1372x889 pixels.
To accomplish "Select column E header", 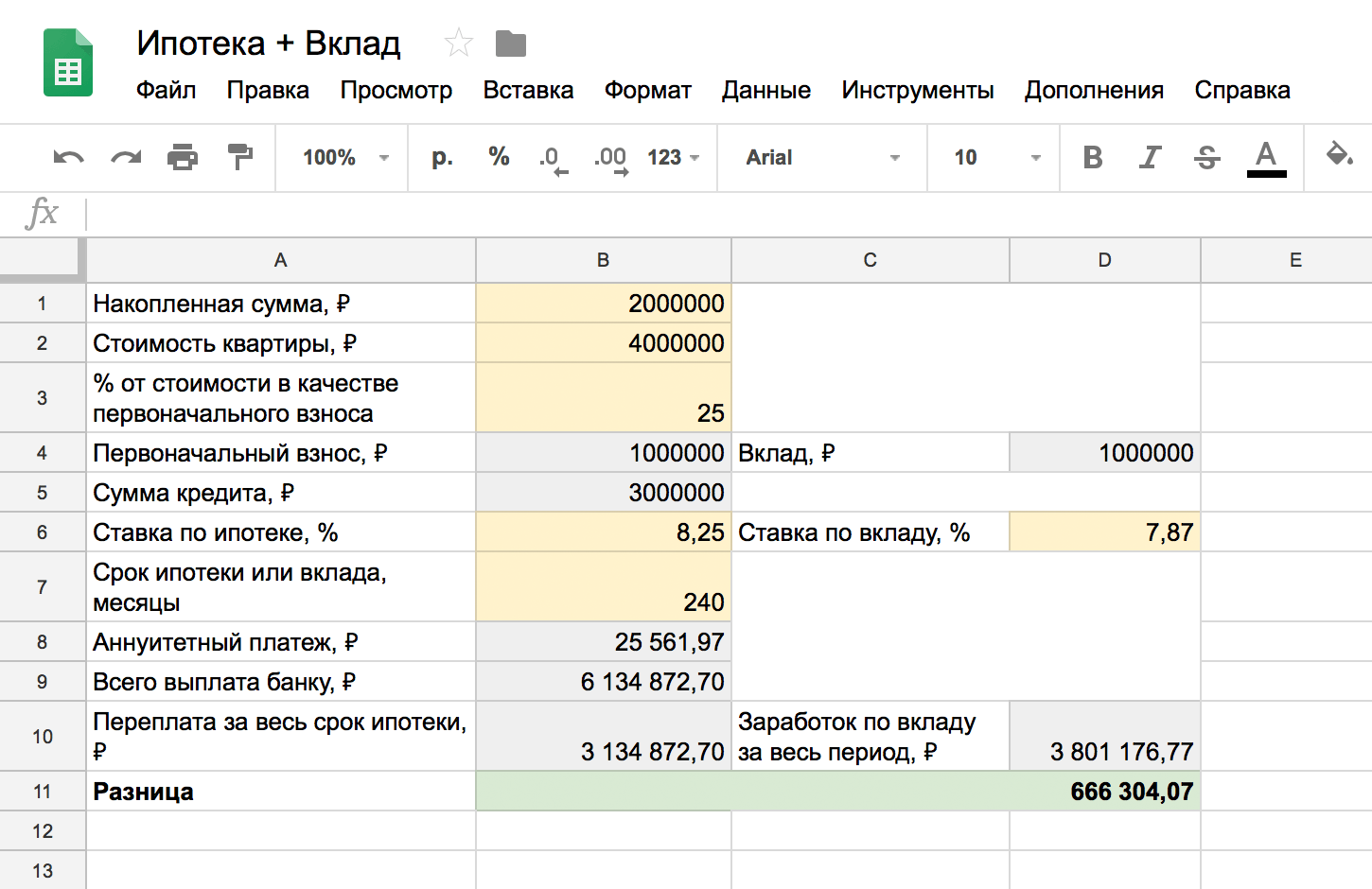I will coord(1287,260).
